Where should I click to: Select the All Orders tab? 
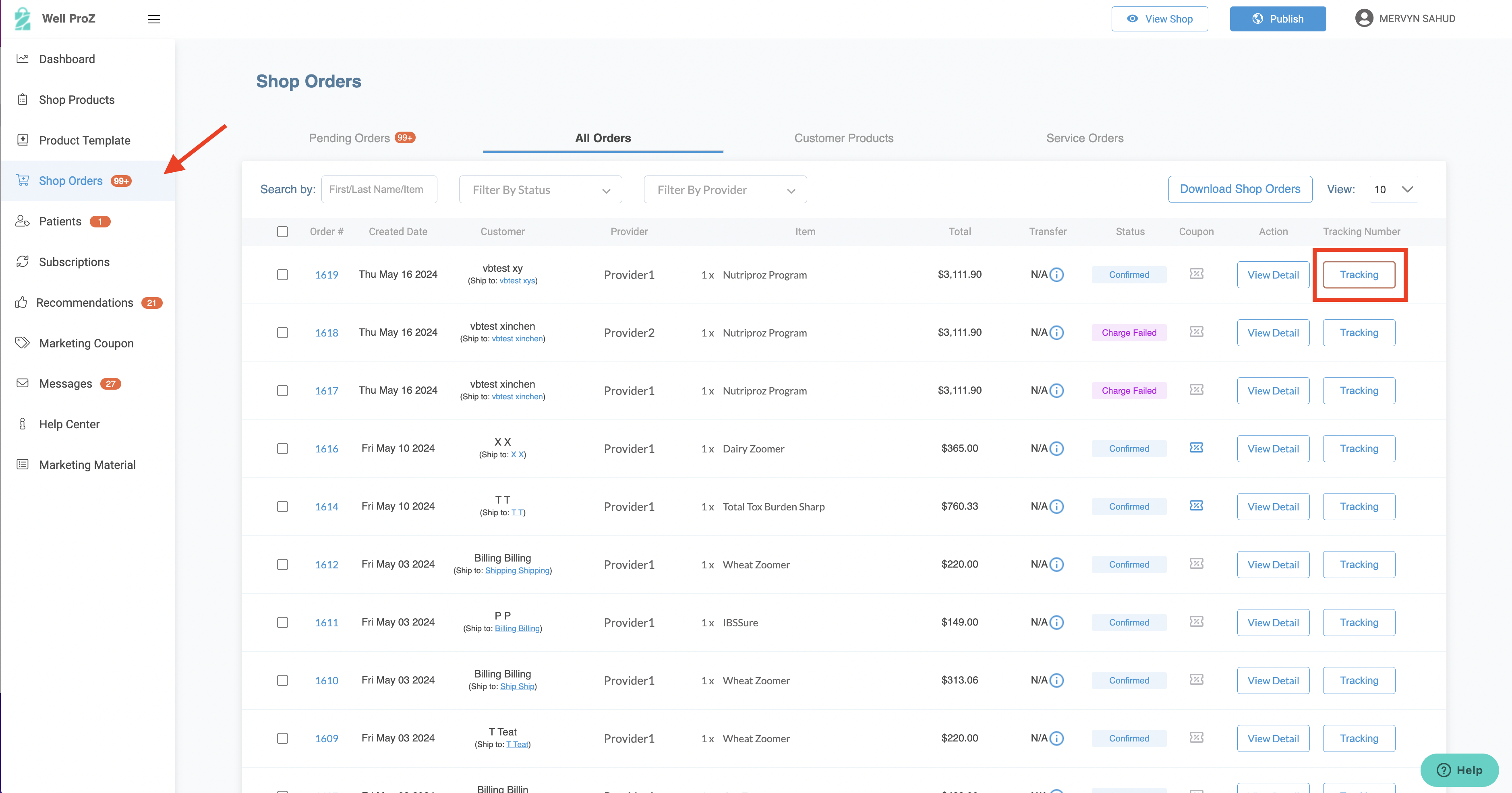pos(603,138)
